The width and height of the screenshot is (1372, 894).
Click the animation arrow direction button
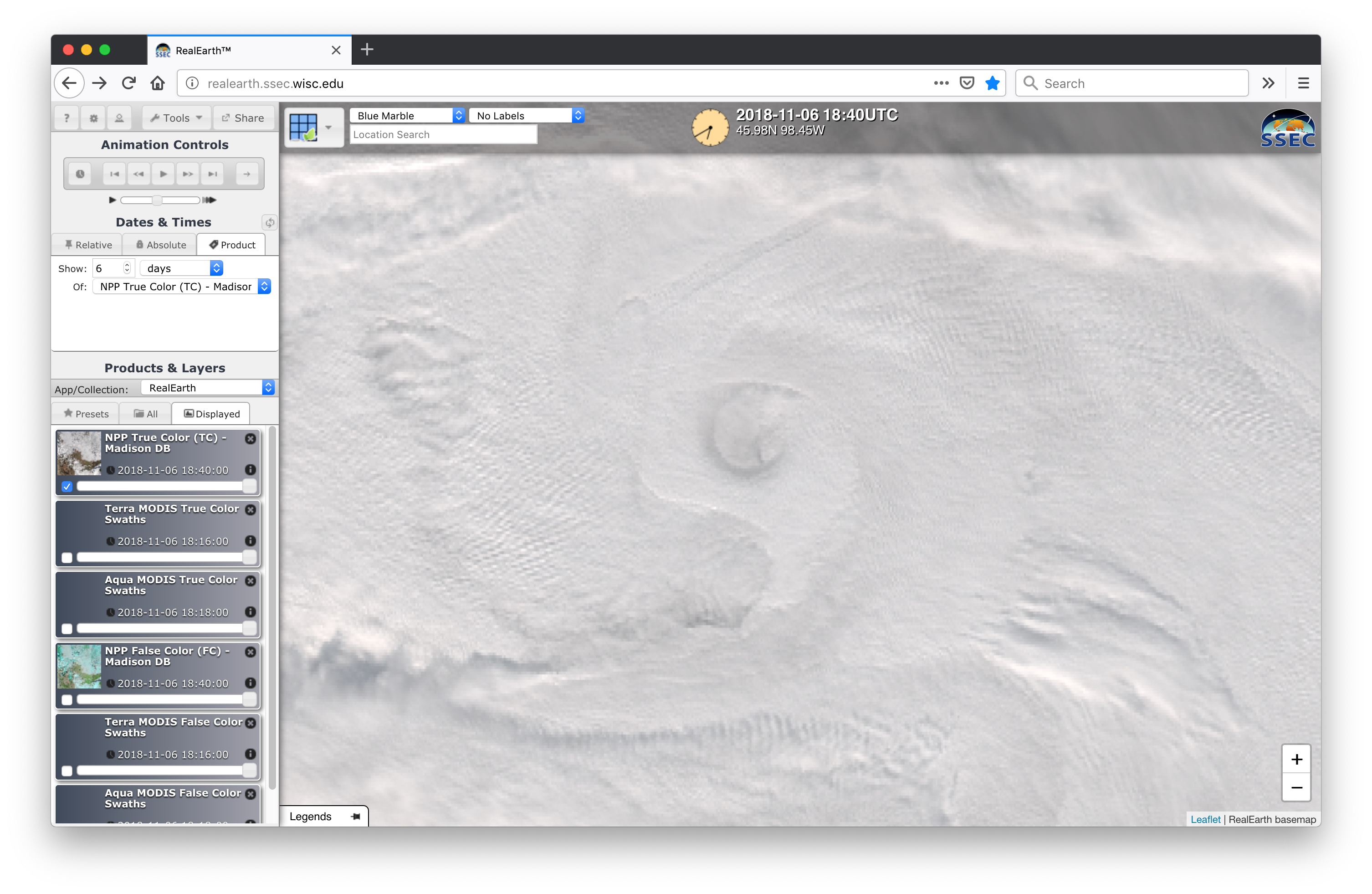(247, 174)
